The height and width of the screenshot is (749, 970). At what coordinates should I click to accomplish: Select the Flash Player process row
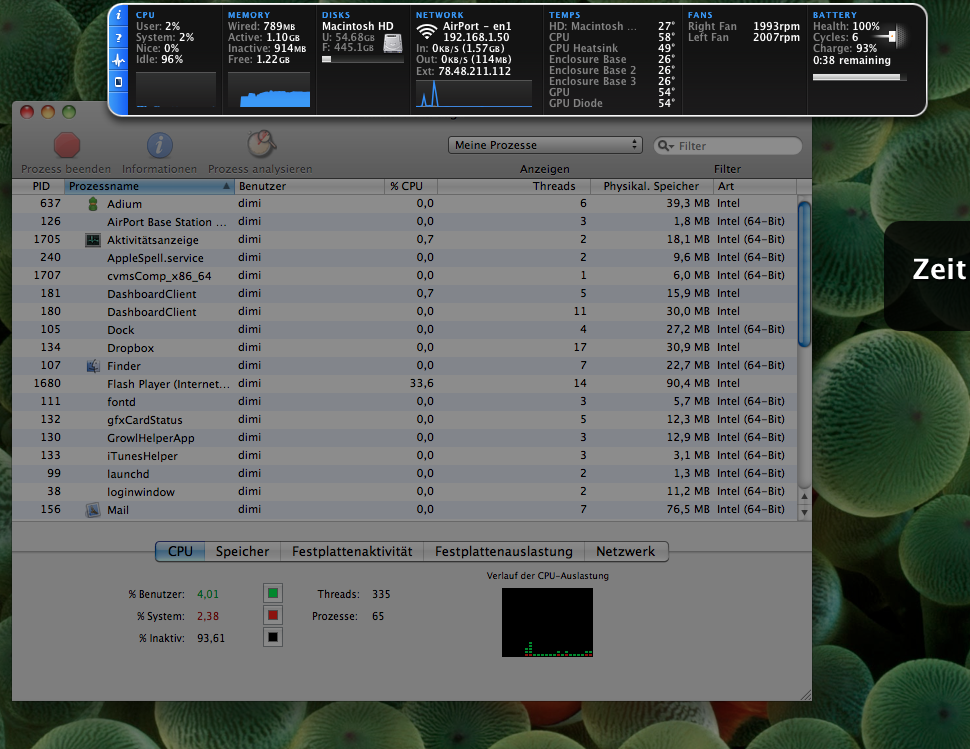click(405, 383)
